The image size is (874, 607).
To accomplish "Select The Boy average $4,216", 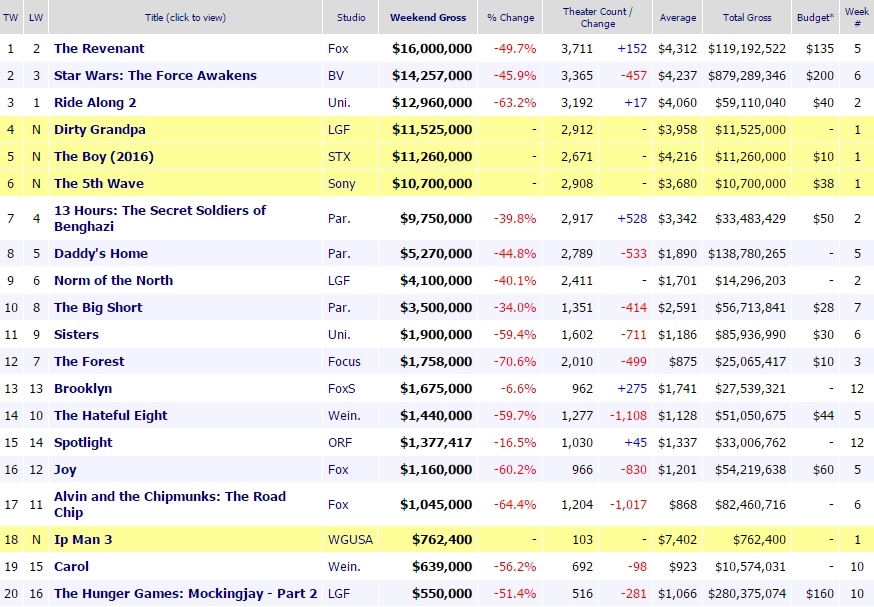I will 677,157.
